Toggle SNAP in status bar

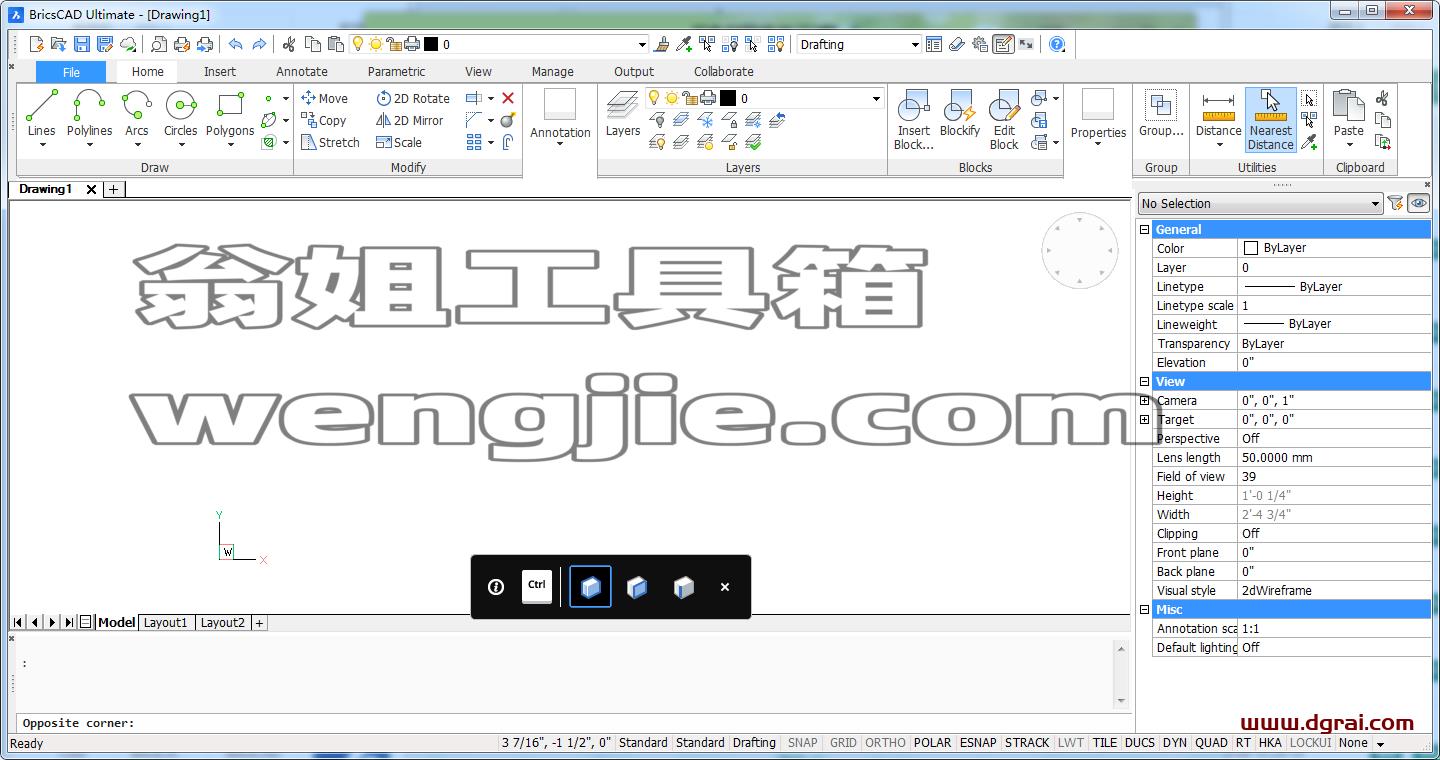(802, 743)
